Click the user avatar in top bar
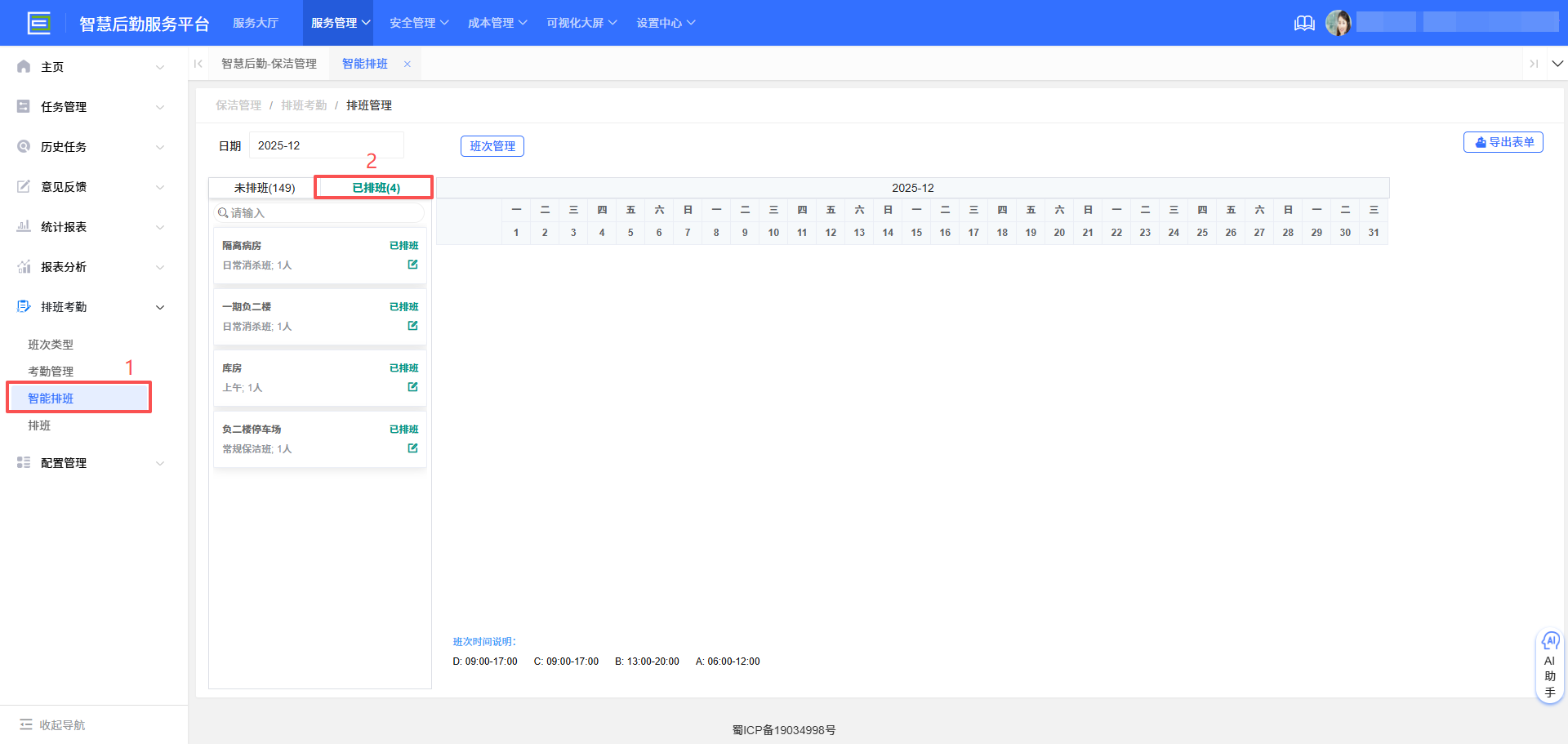 pyautogui.click(x=1339, y=22)
